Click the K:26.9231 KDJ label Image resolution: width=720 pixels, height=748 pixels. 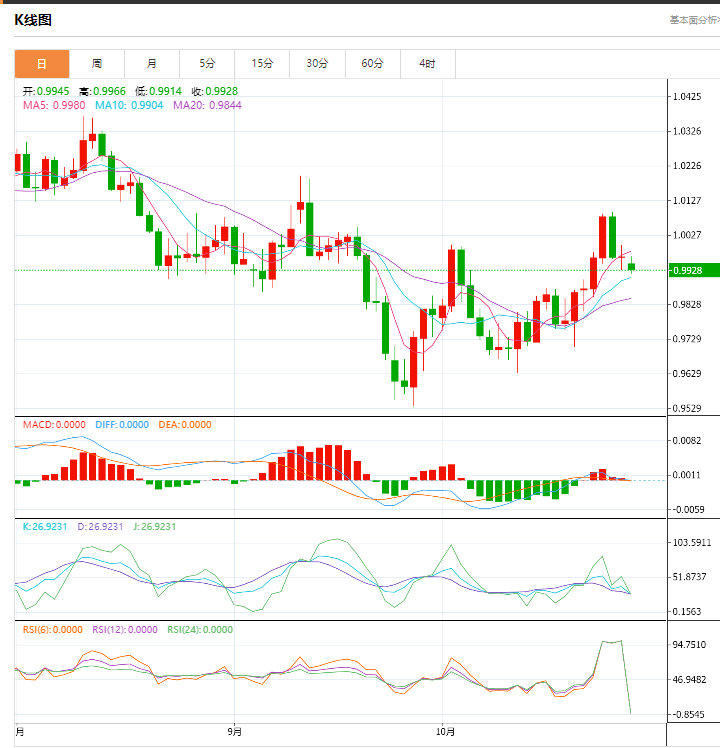pos(45,527)
